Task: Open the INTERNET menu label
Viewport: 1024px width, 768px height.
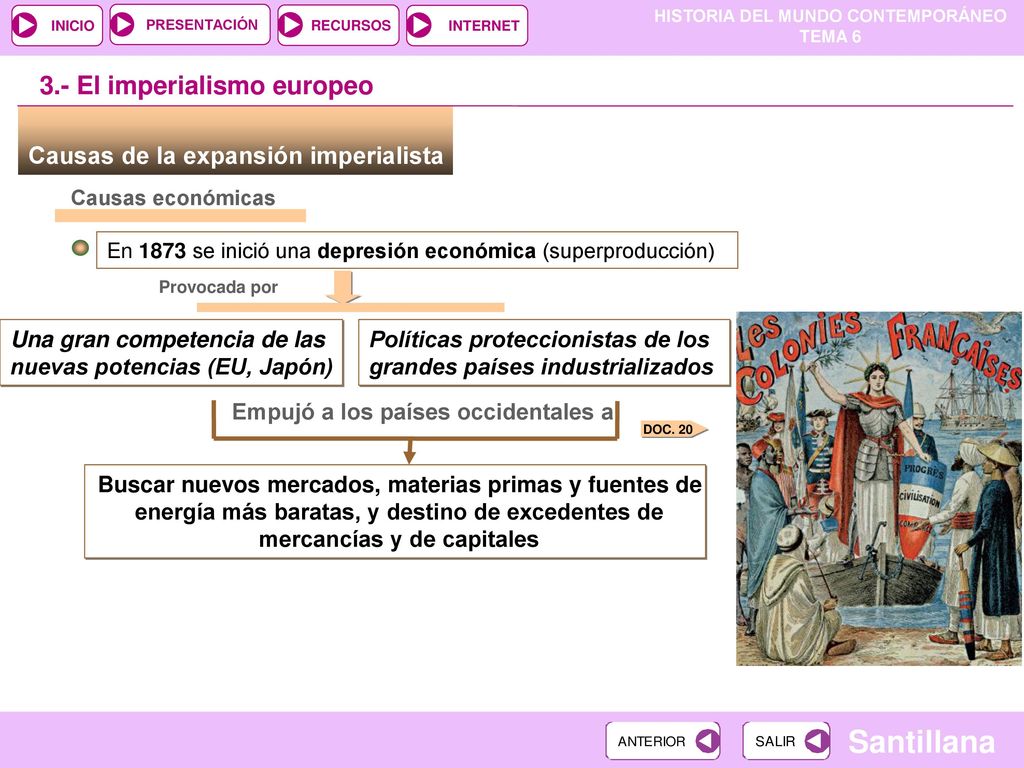Action: pos(483,25)
